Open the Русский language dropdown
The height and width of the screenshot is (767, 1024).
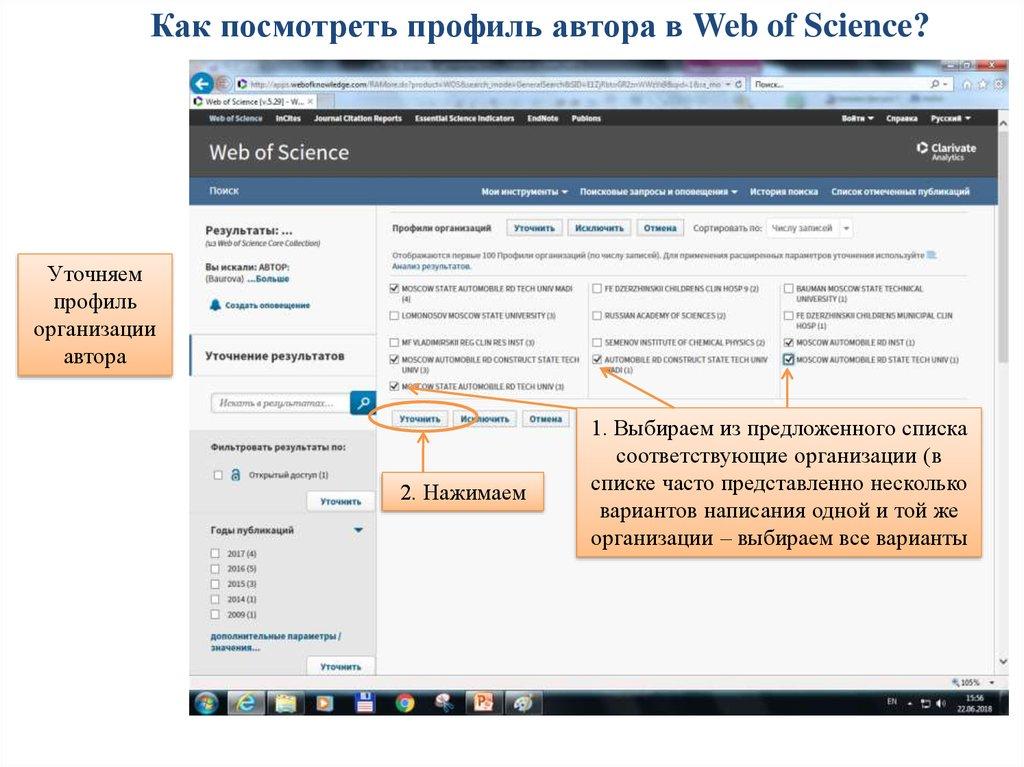click(950, 118)
